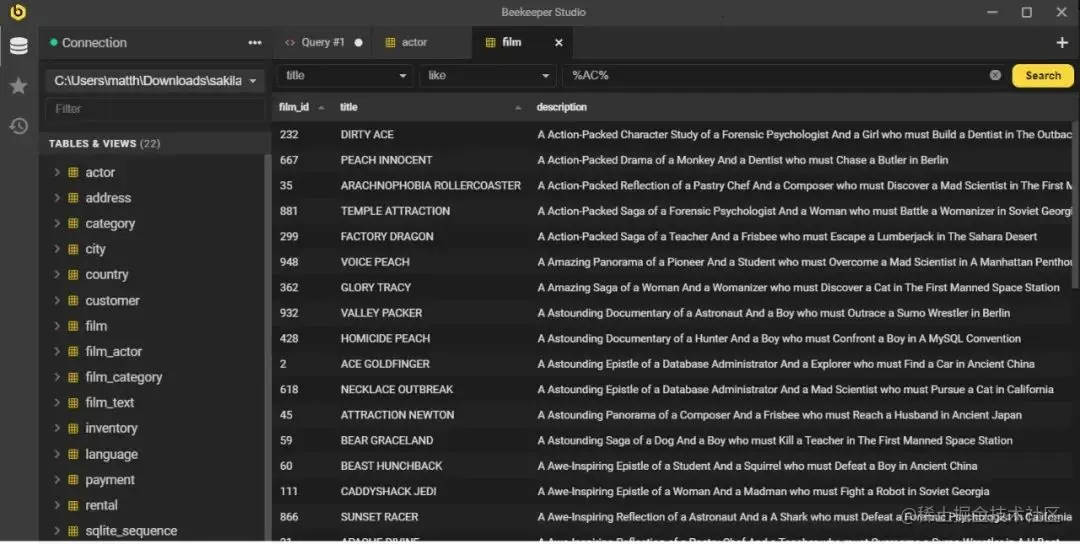Viewport: 1080px width, 544px height.
Task: Sort by title column sort arrow
Action: coord(518,108)
